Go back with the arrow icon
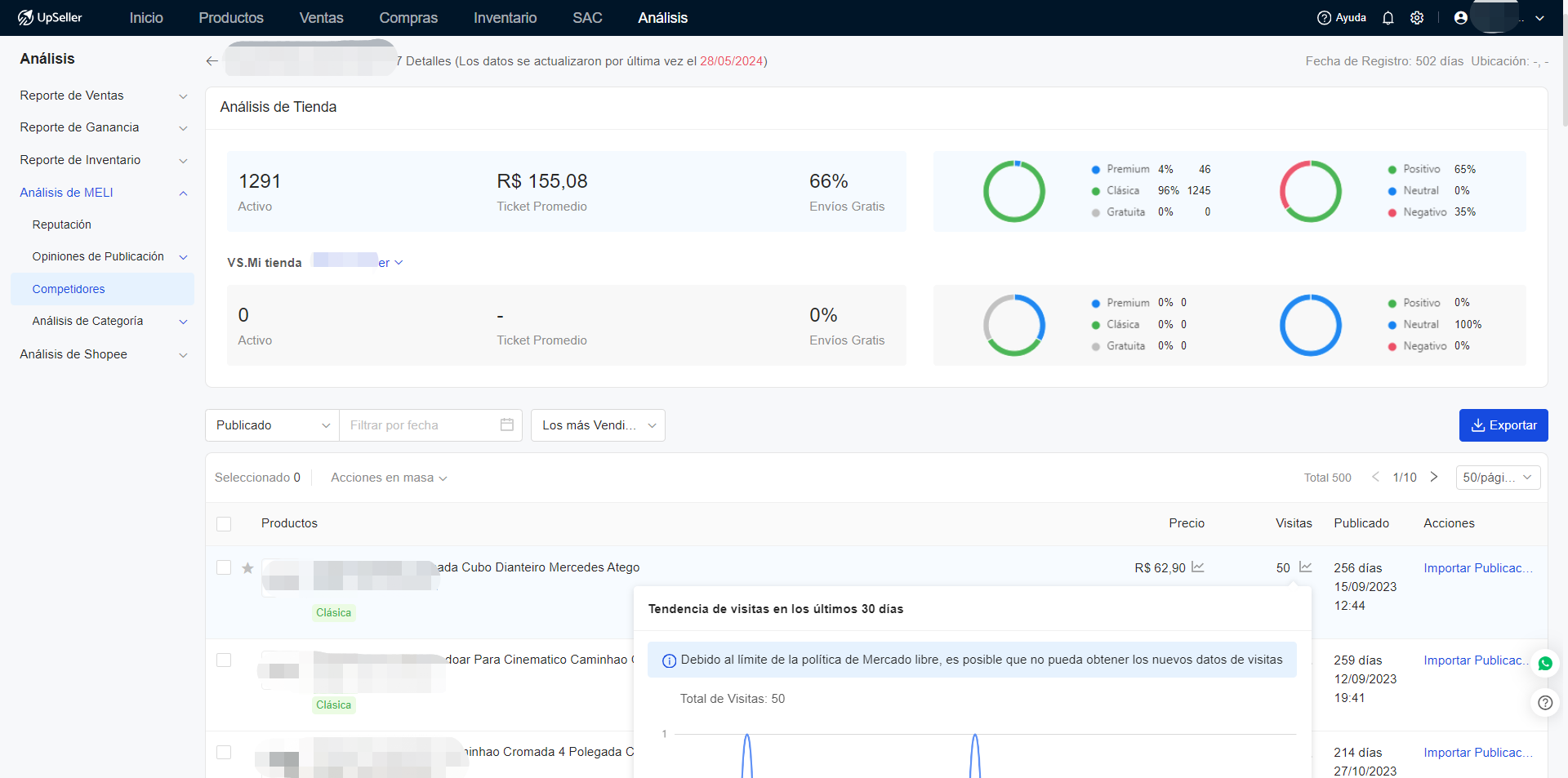 coord(212,61)
